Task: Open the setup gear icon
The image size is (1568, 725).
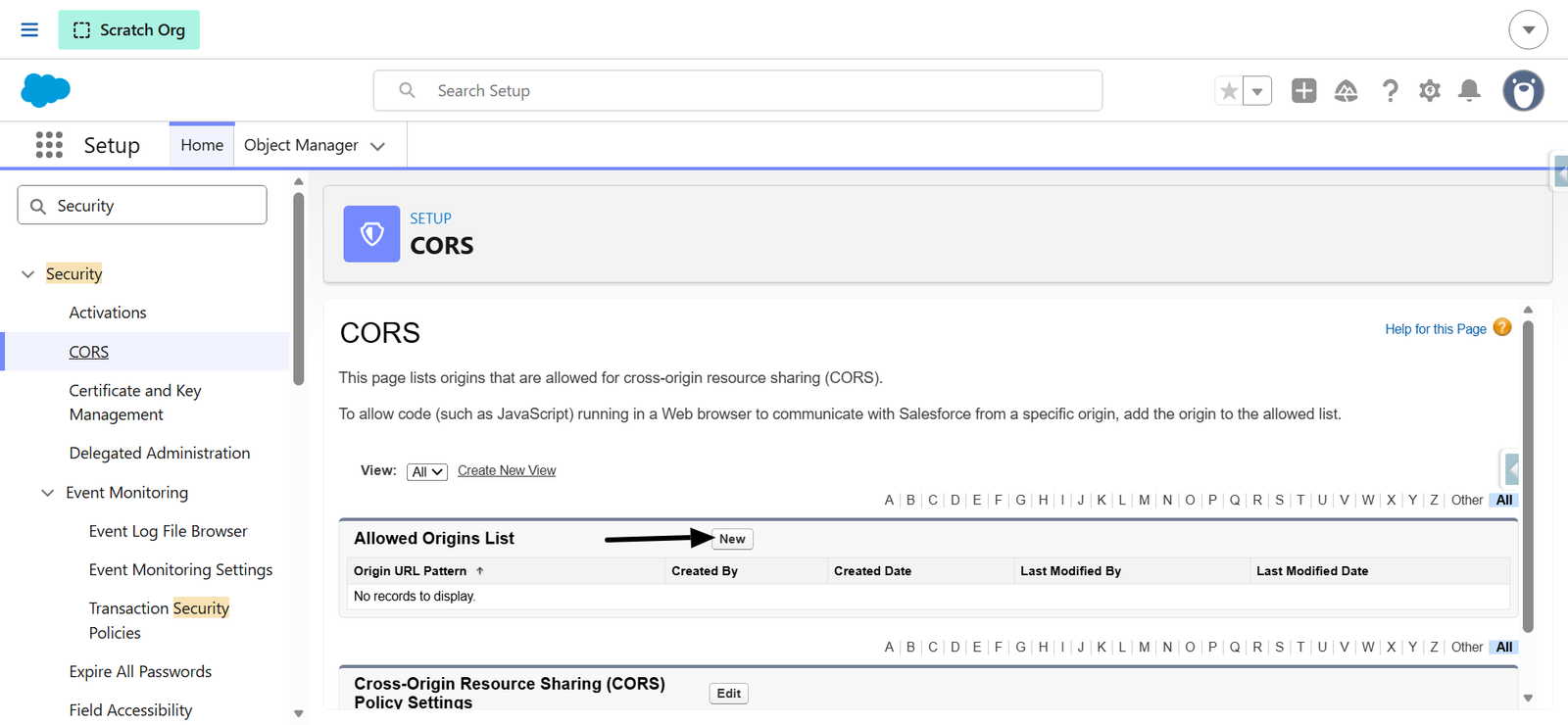Action: [x=1430, y=91]
